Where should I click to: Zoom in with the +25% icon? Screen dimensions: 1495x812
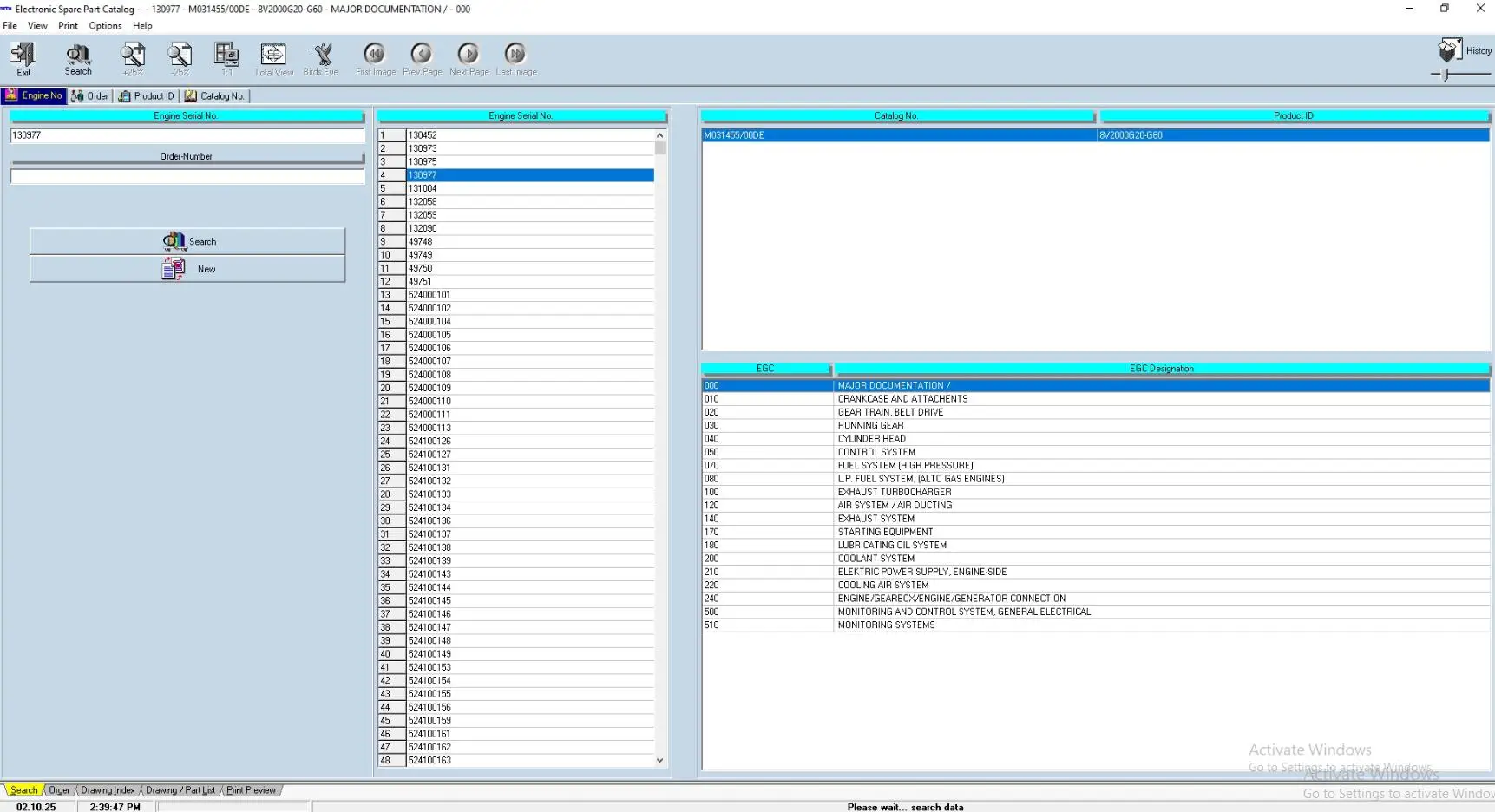point(133,57)
